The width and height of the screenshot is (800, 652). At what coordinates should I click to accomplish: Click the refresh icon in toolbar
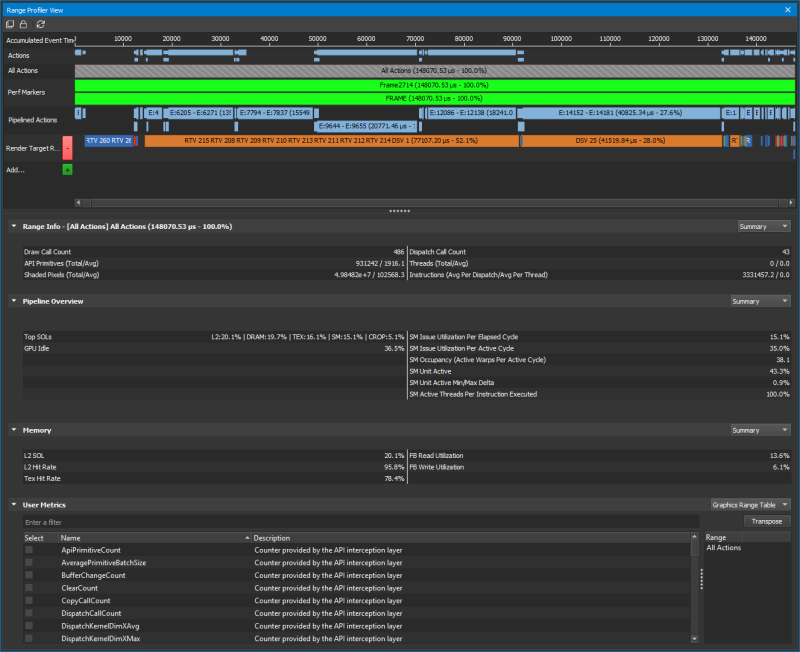40,23
